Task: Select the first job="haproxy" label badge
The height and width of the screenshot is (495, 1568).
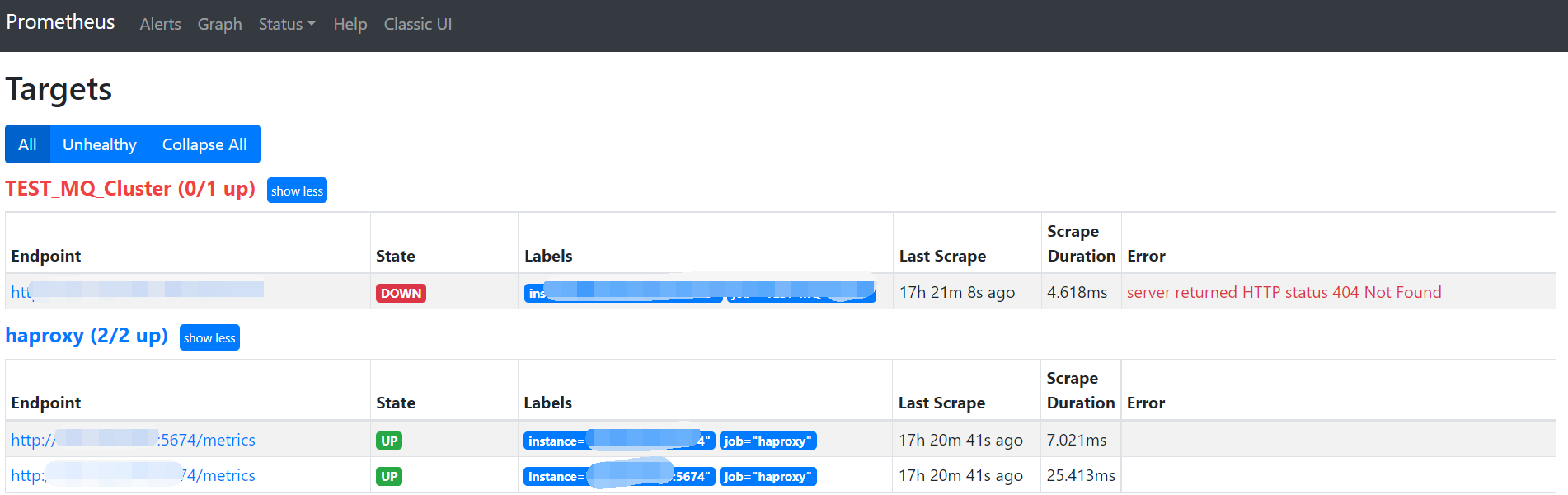Action: click(768, 440)
